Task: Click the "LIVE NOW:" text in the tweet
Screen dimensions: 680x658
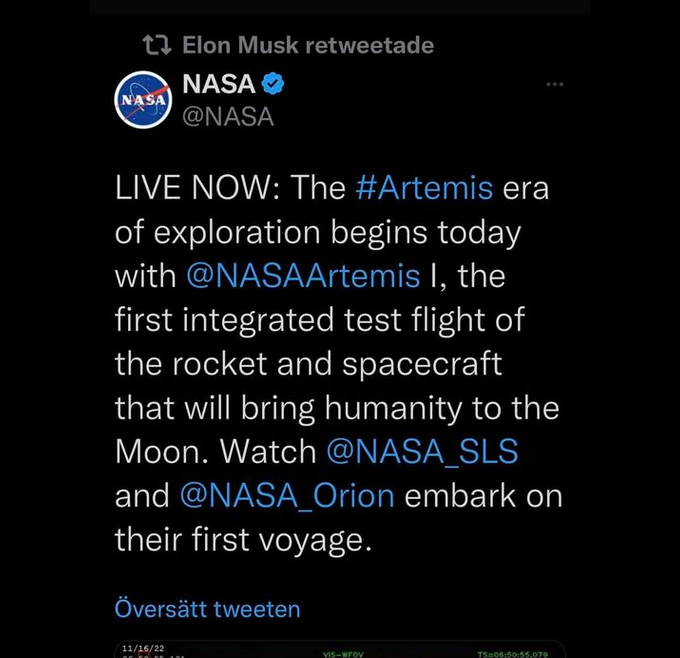Action: 197,188
